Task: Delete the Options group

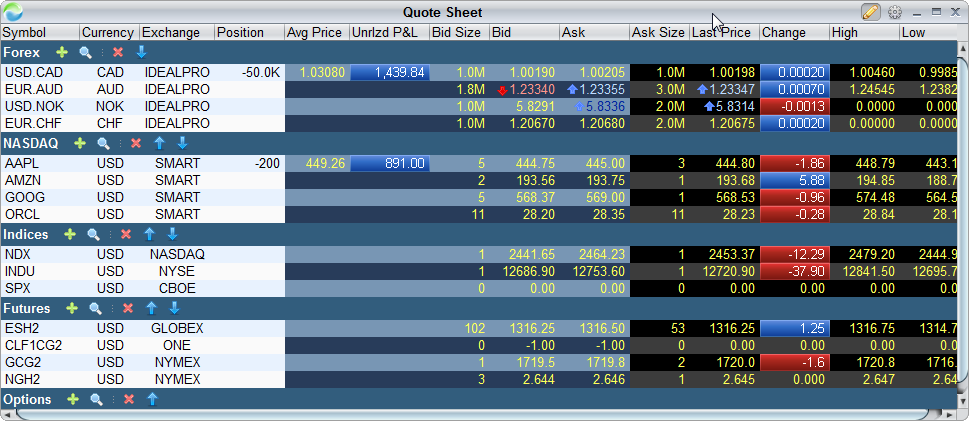Action: (129, 399)
